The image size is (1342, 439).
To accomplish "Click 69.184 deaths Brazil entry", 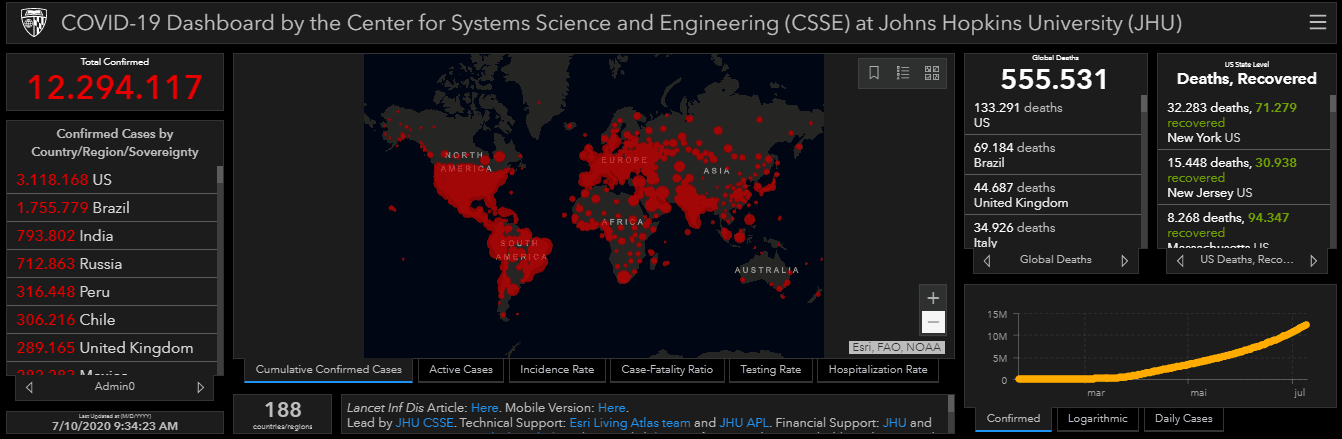I will coord(1055,155).
